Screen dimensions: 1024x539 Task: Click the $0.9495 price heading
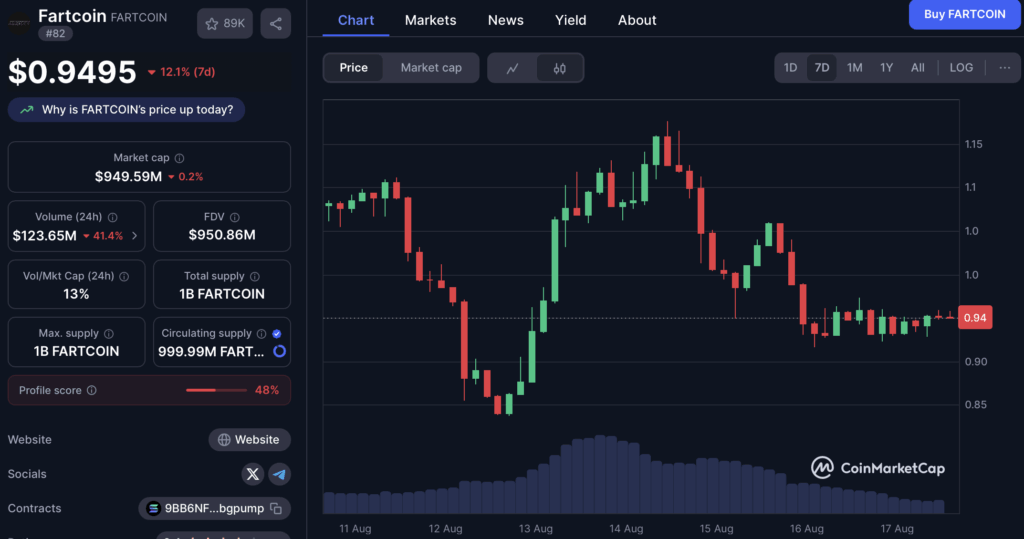72,72
